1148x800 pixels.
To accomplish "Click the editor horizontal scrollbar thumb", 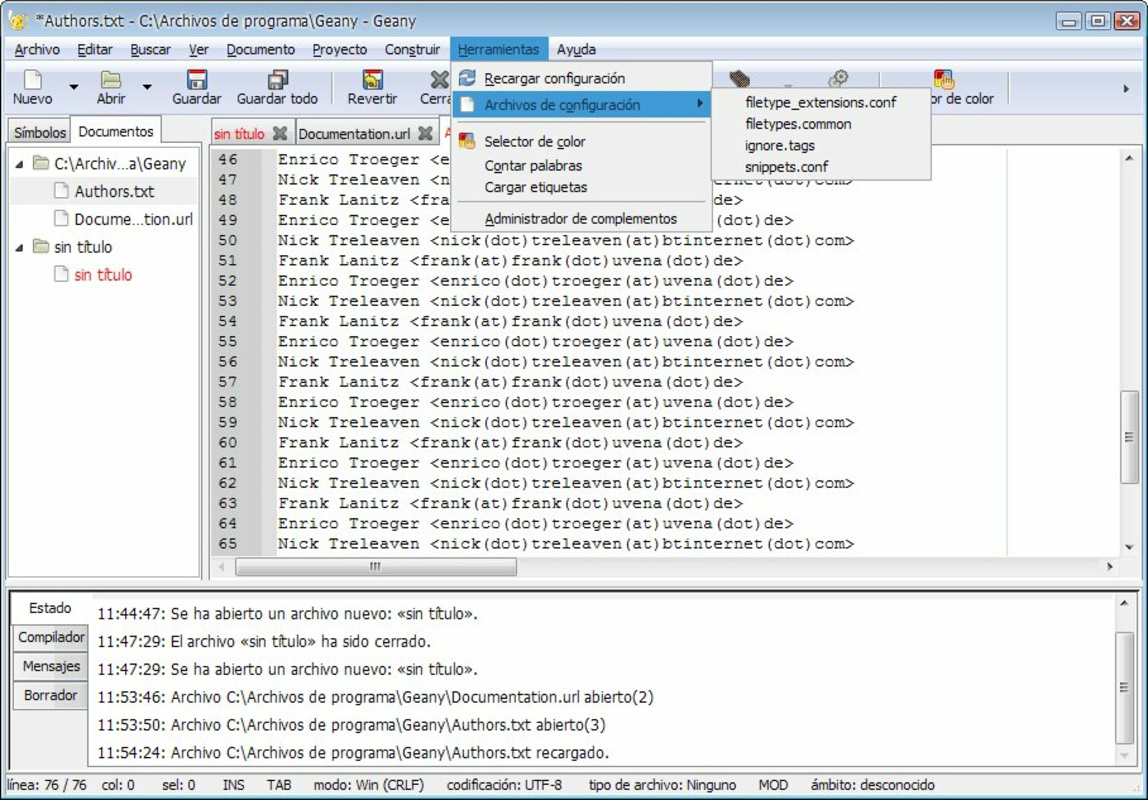I will click(376, 567).
